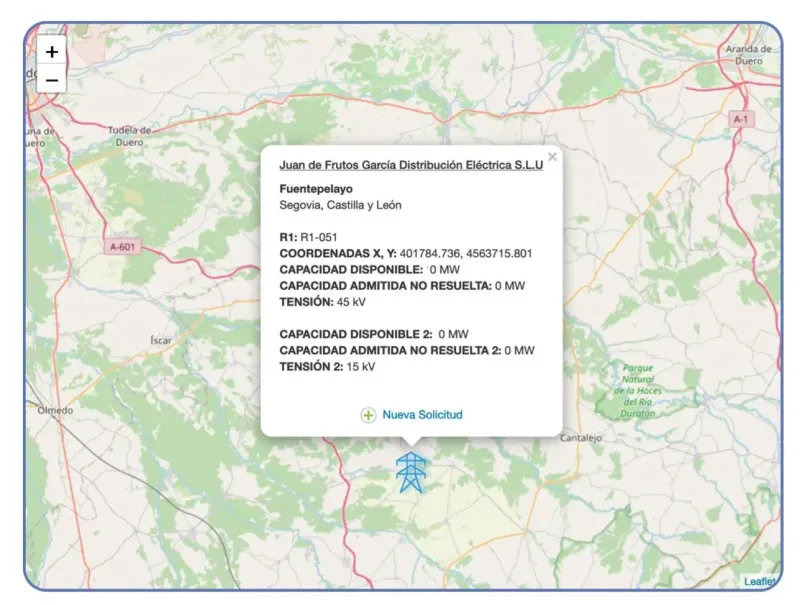Zoom in on the map

point(52,51)
